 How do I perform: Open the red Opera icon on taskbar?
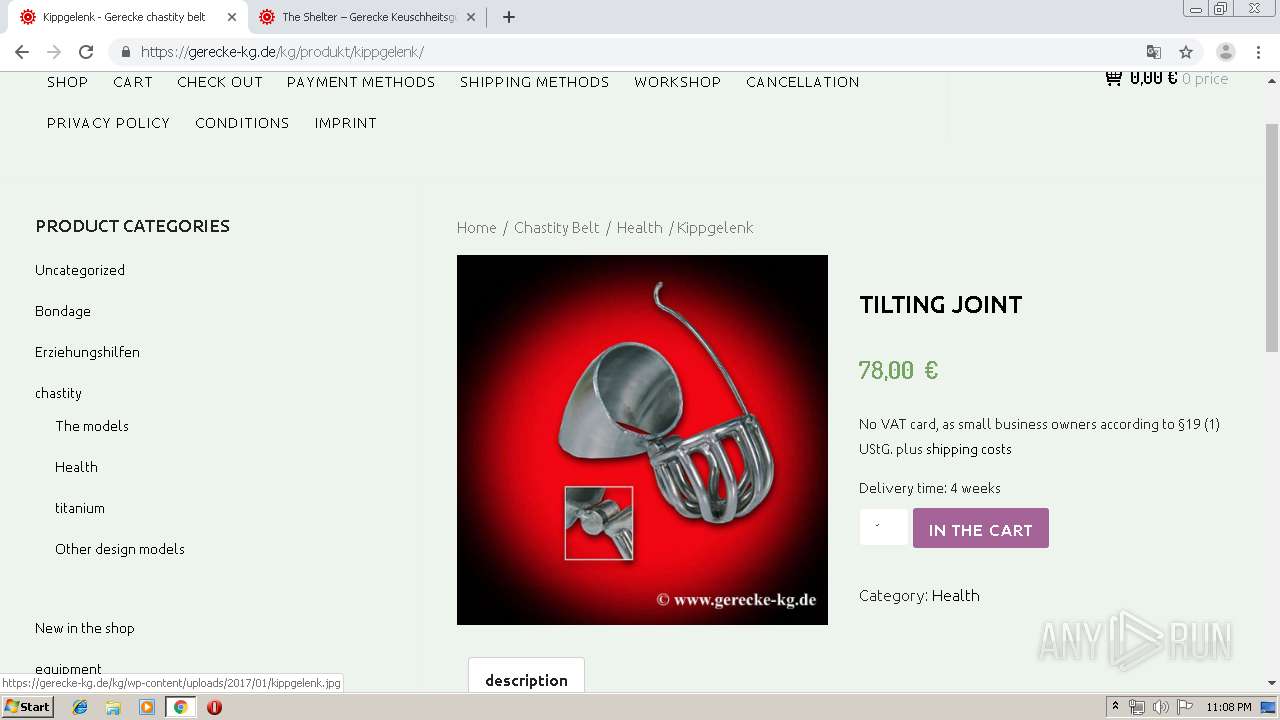[214, 707]
